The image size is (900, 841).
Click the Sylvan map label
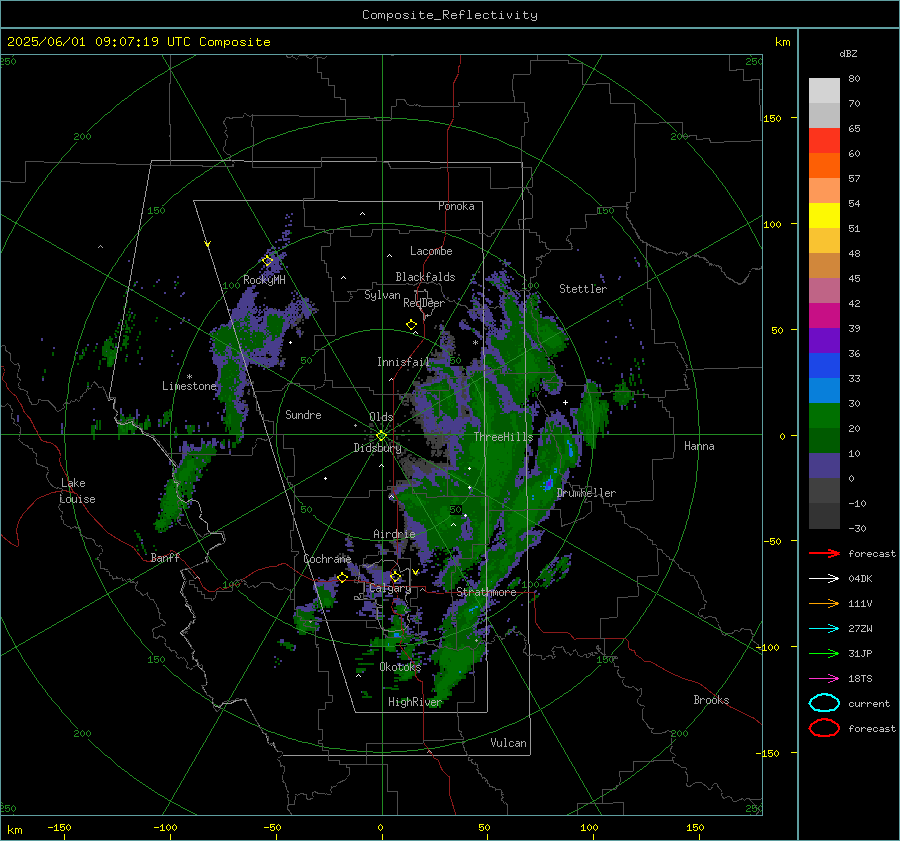pos(382,295)
